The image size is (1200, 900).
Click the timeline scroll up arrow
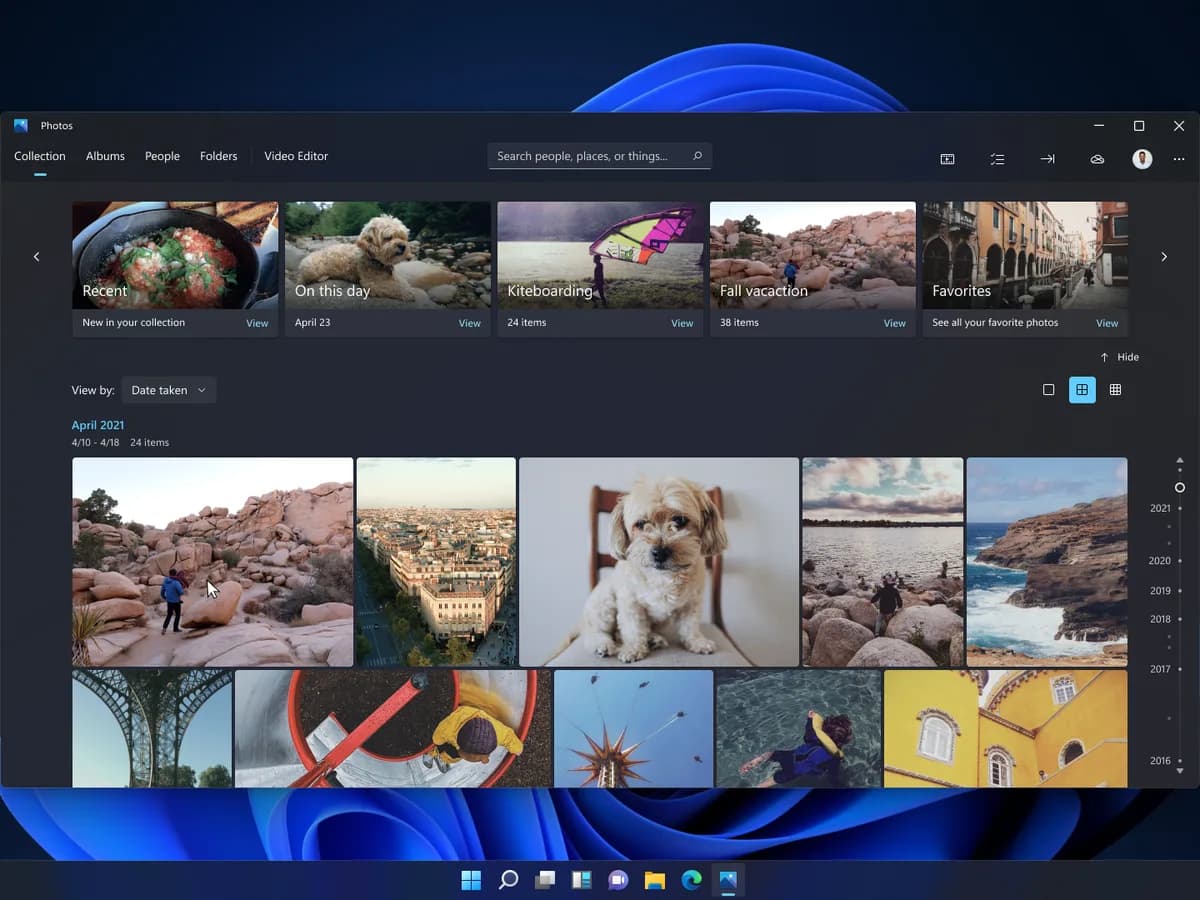point(1180,460)
